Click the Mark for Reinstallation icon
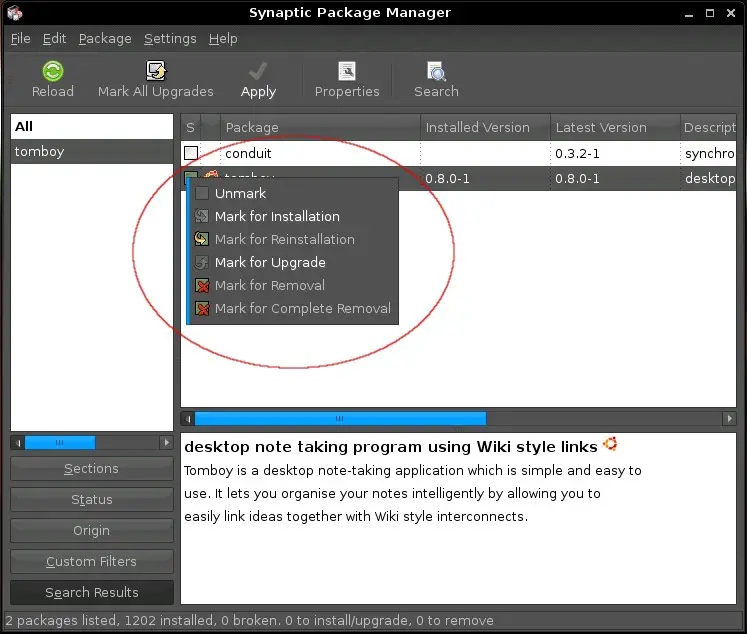 click(202, 239)
